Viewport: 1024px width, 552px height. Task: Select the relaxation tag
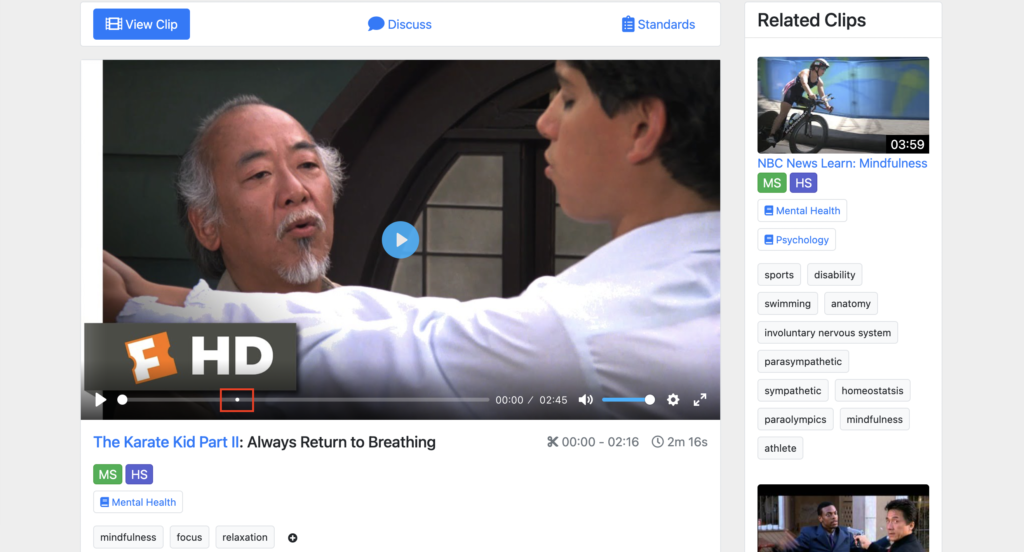[x=245, y=538]
